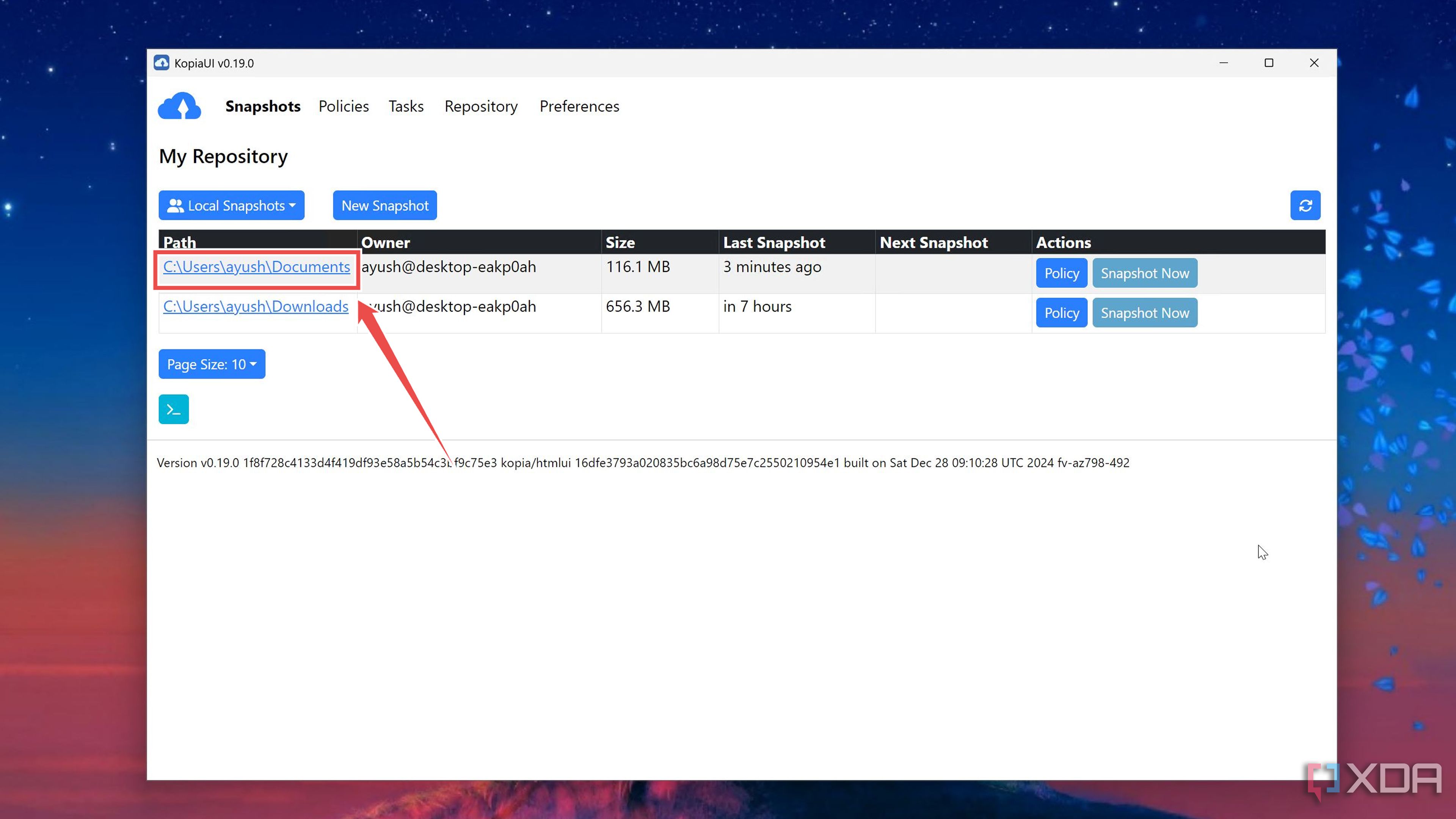Click the users icon on Local Snapshots
The height and width of the screenshot is (819, 1456).
(176, 205)
